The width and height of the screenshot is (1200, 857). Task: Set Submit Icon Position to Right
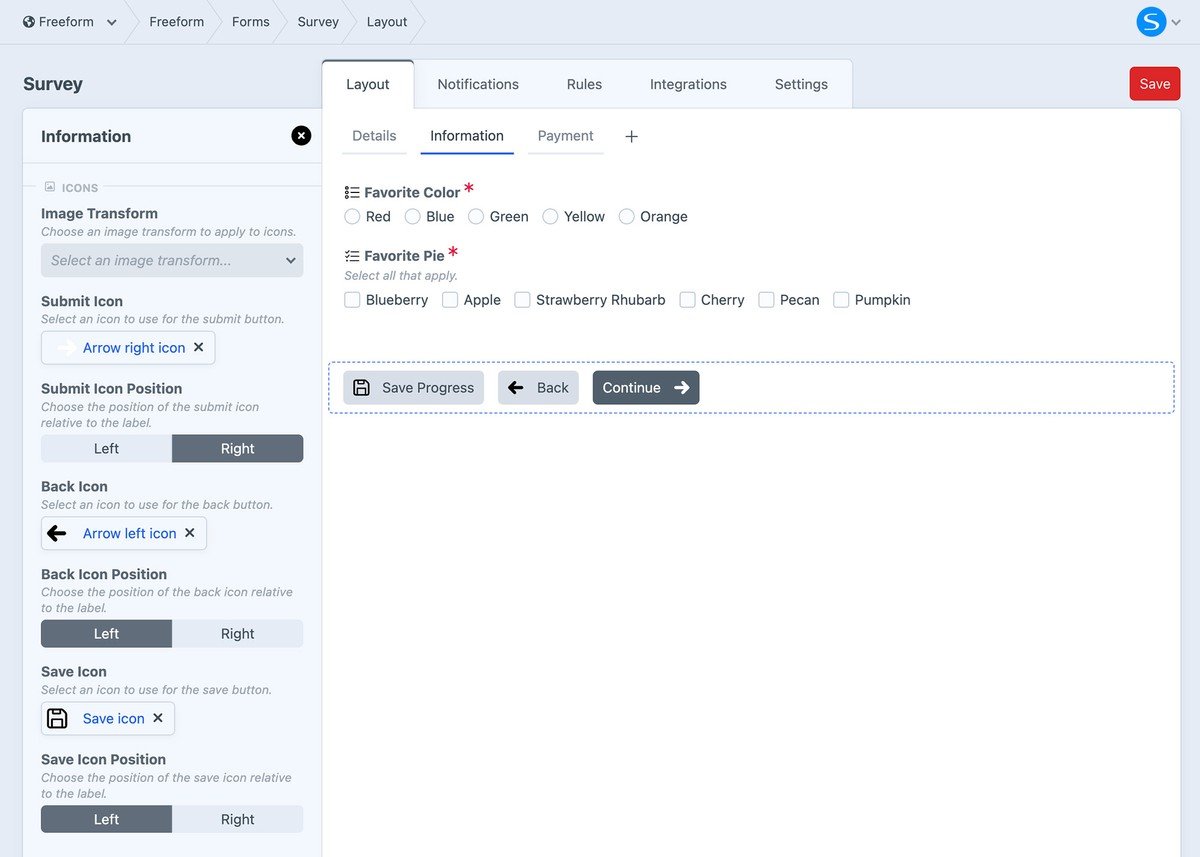click(x=237, y=448)
